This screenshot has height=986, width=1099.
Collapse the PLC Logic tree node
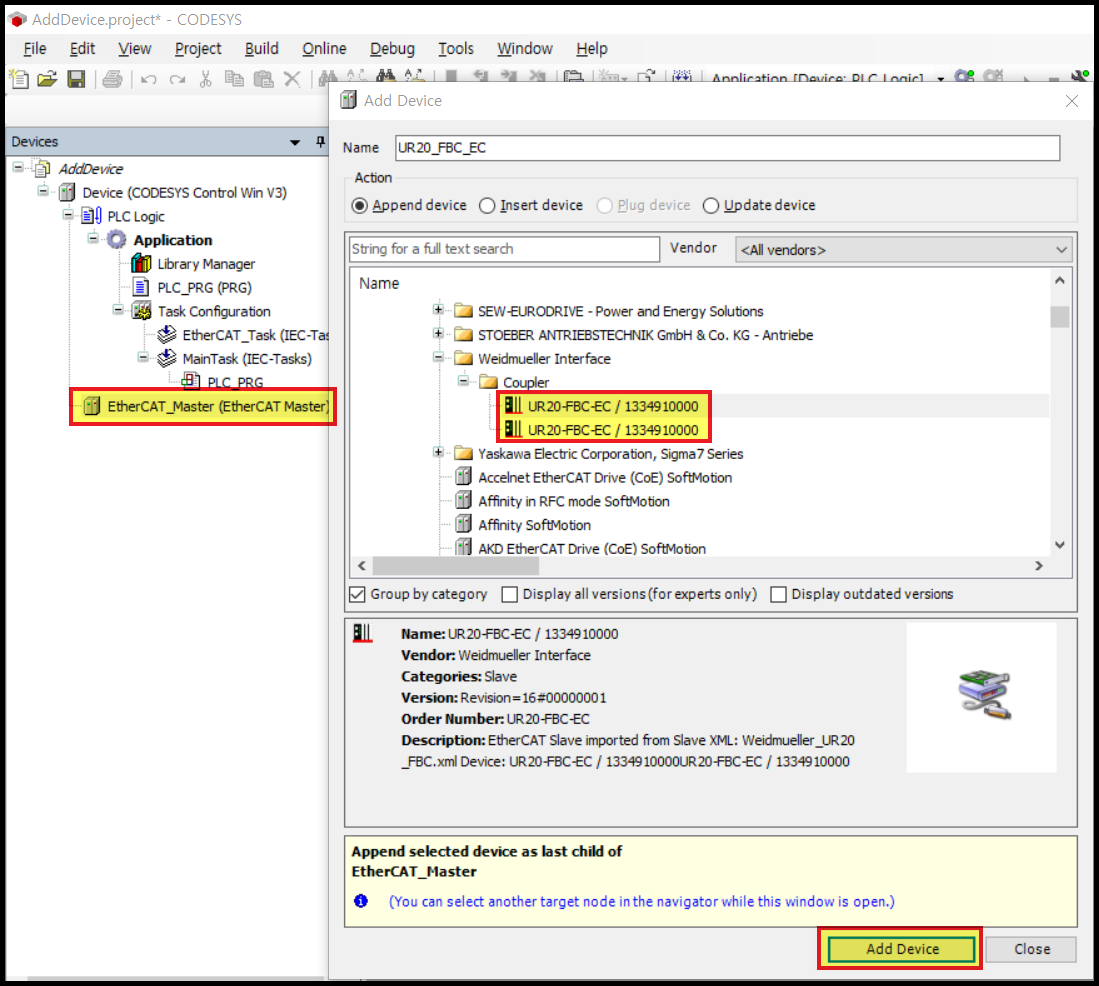click(x=68, y=214)
